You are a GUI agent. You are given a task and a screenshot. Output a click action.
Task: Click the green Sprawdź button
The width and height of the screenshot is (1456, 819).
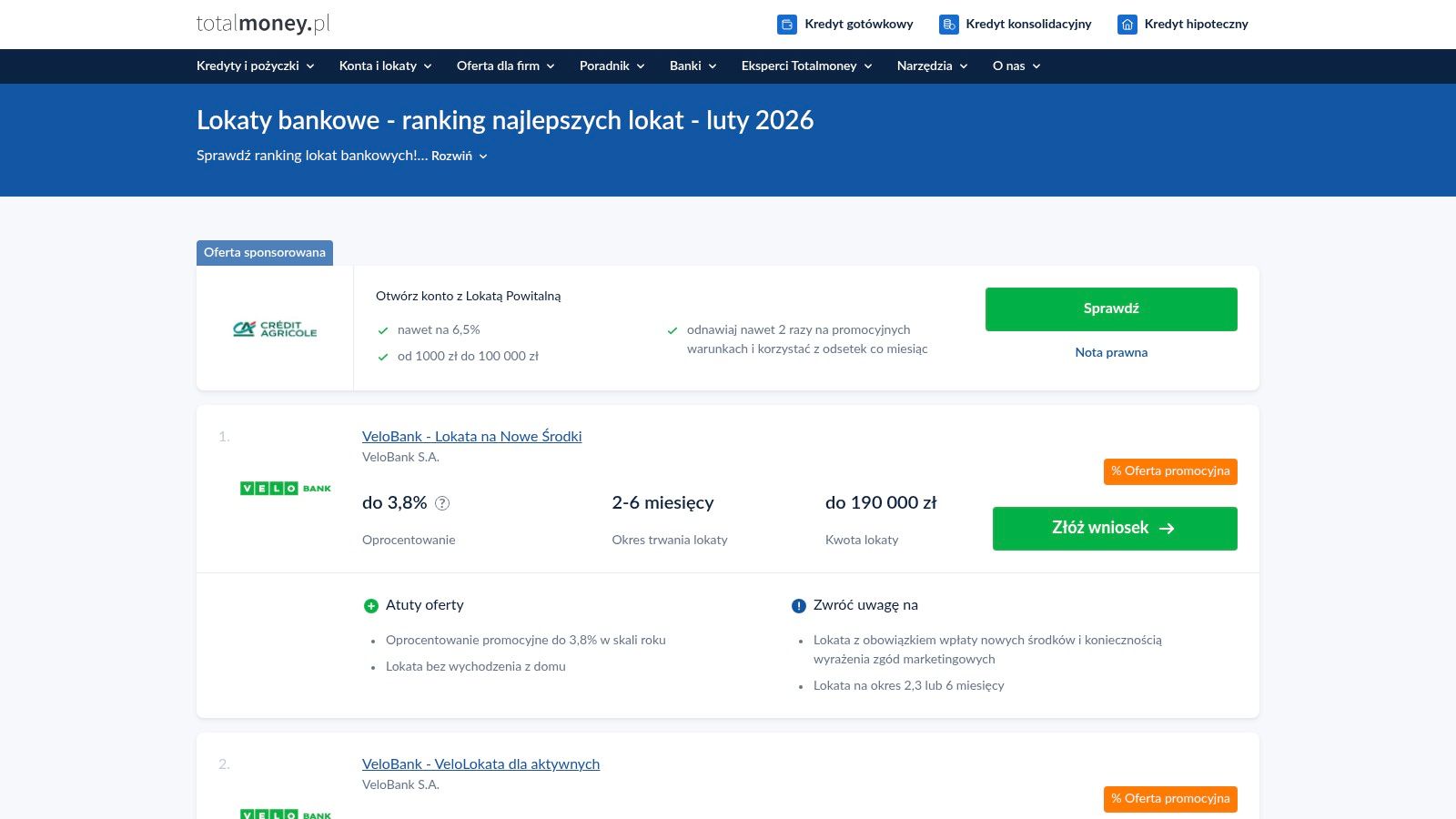pos(1111,309)
